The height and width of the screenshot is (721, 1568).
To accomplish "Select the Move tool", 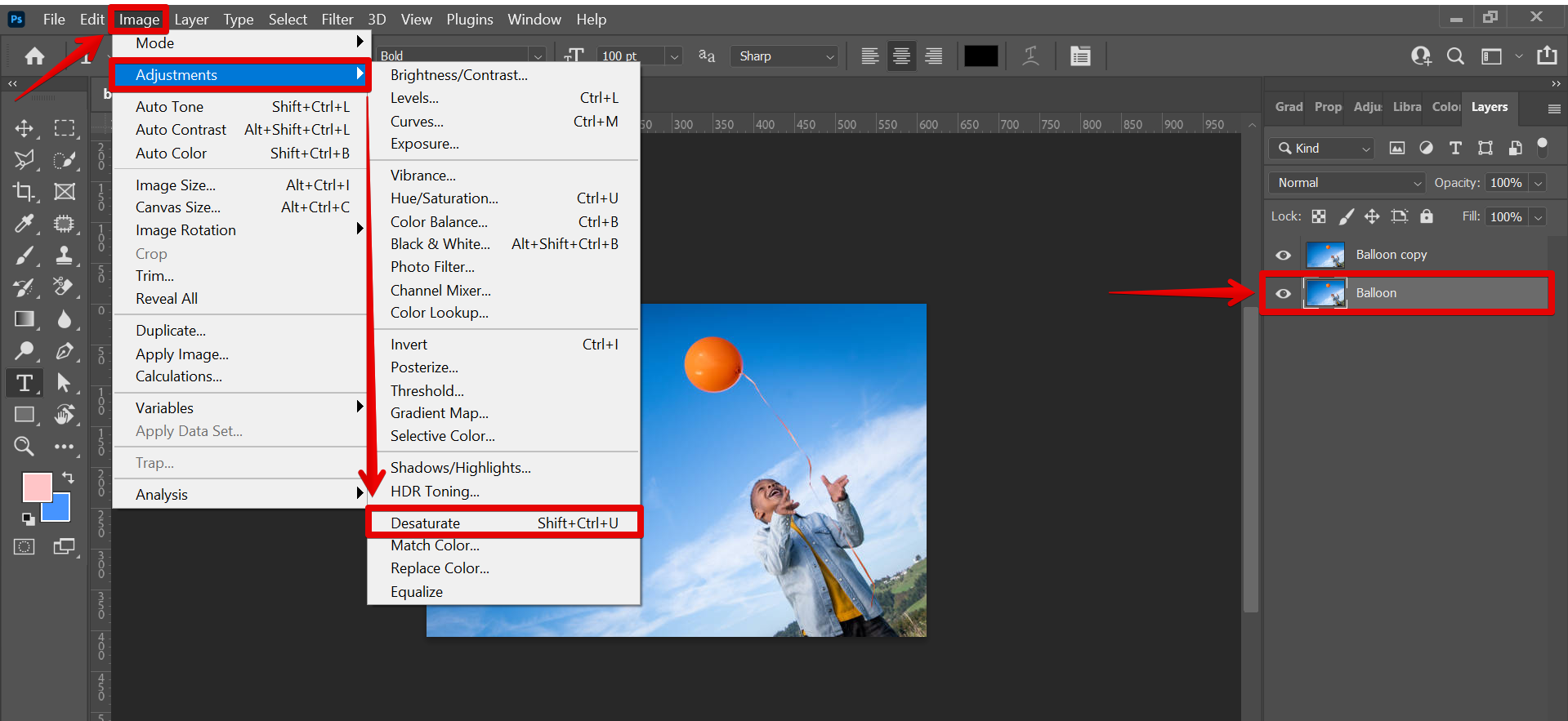I will pos(25,128).
